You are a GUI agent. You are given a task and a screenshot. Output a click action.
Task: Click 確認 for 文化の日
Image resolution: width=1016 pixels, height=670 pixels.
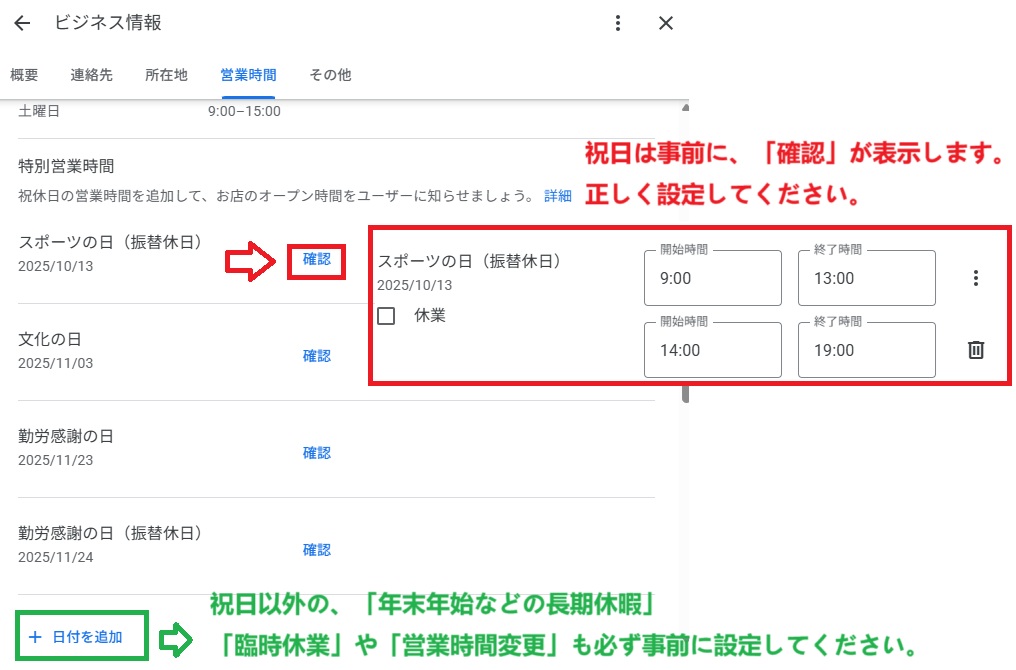tap(317, 356)
